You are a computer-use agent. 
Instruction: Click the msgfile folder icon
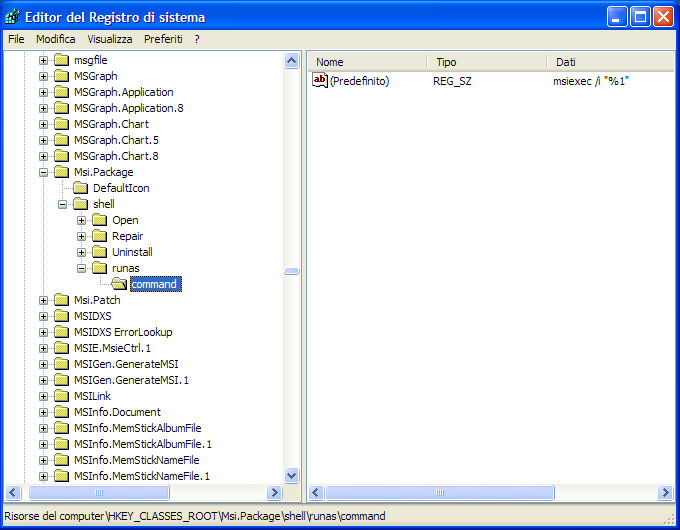(62, 60)
